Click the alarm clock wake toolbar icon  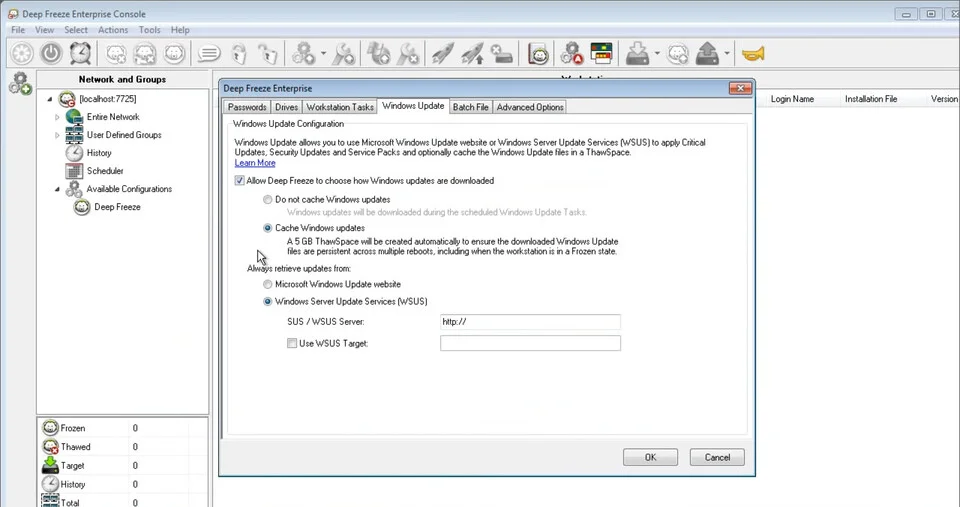pos(80,54)
